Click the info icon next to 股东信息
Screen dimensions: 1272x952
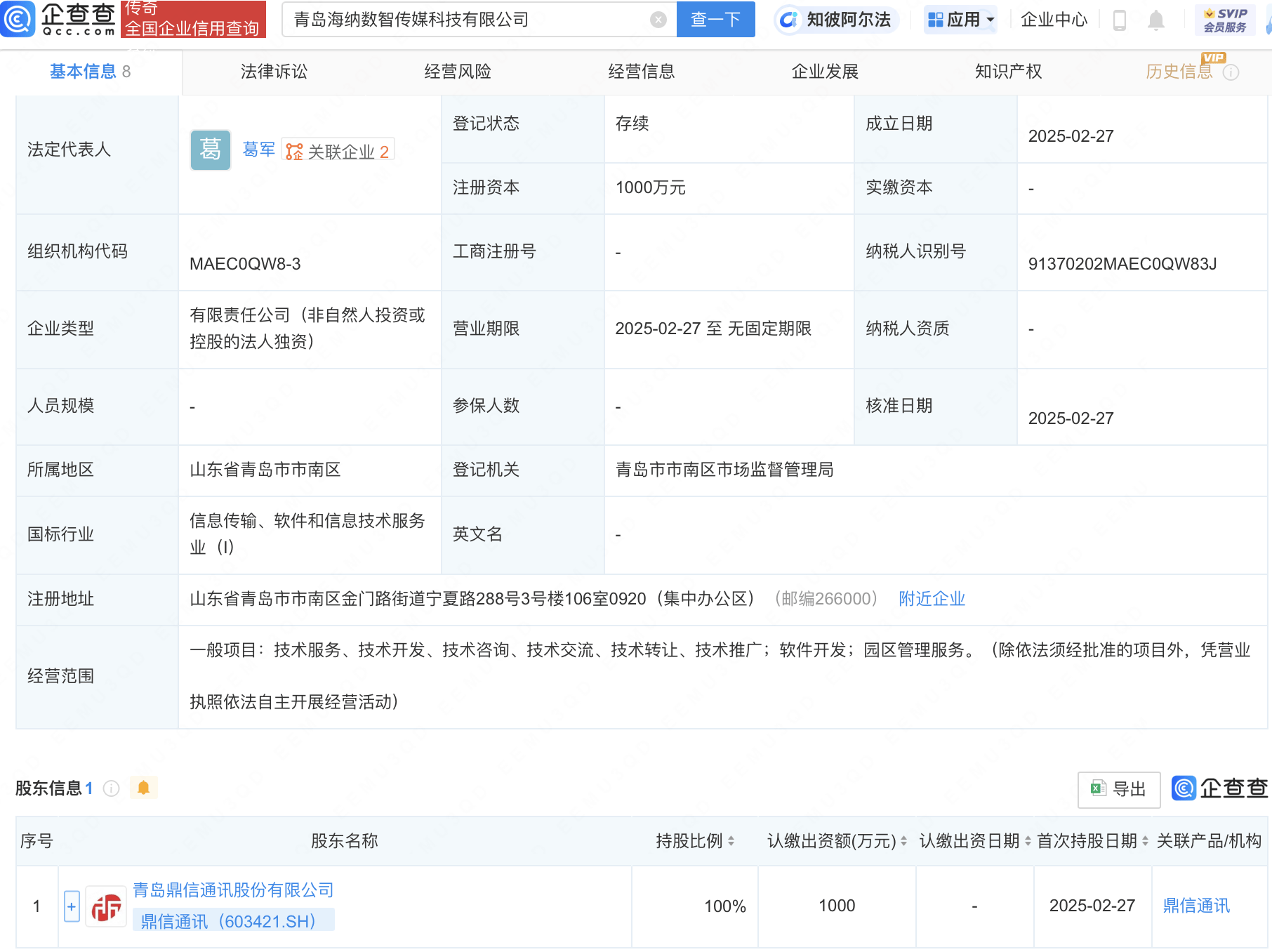(x=111, y=788)
